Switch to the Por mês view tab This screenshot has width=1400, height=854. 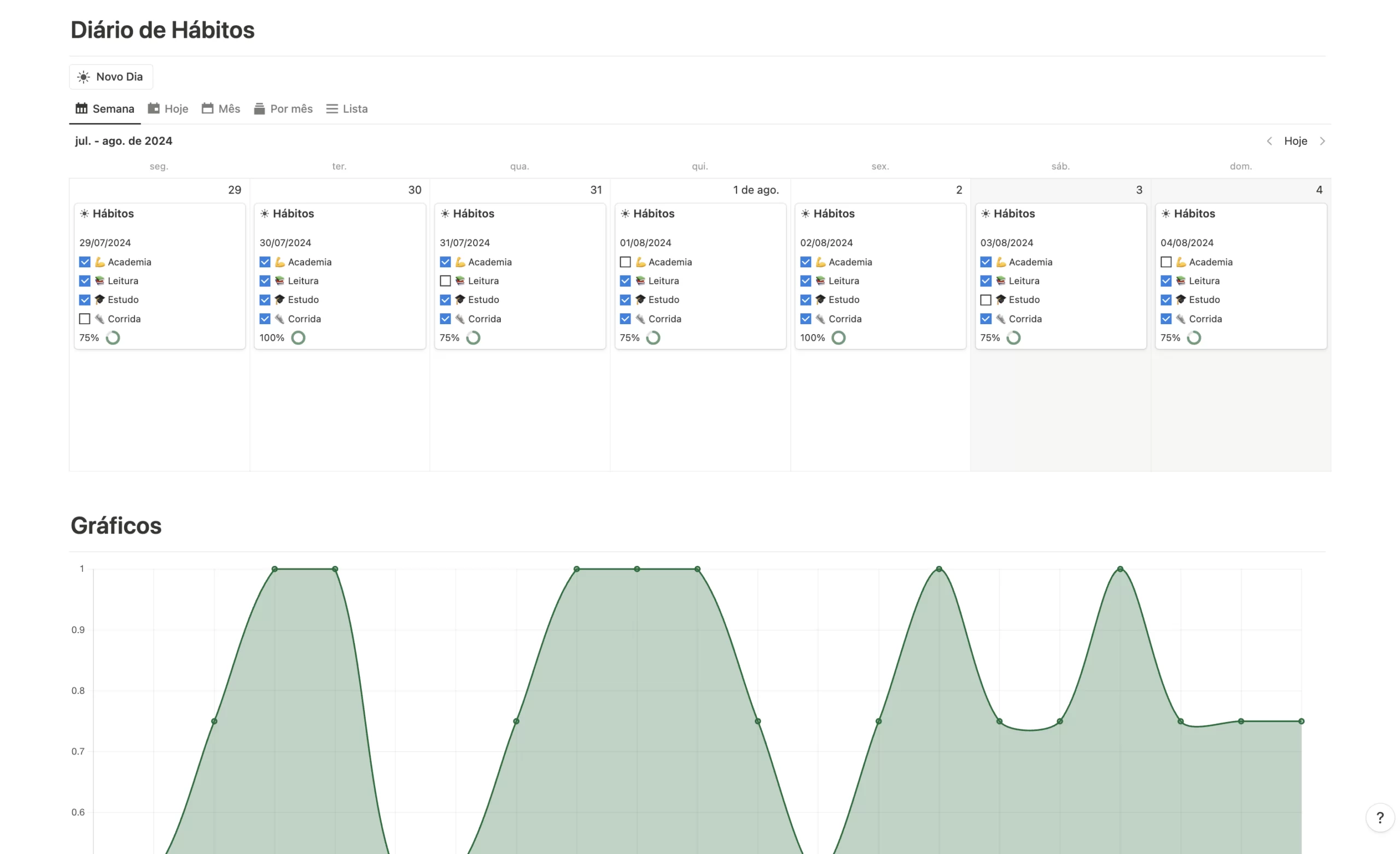[x=283, y=108]
